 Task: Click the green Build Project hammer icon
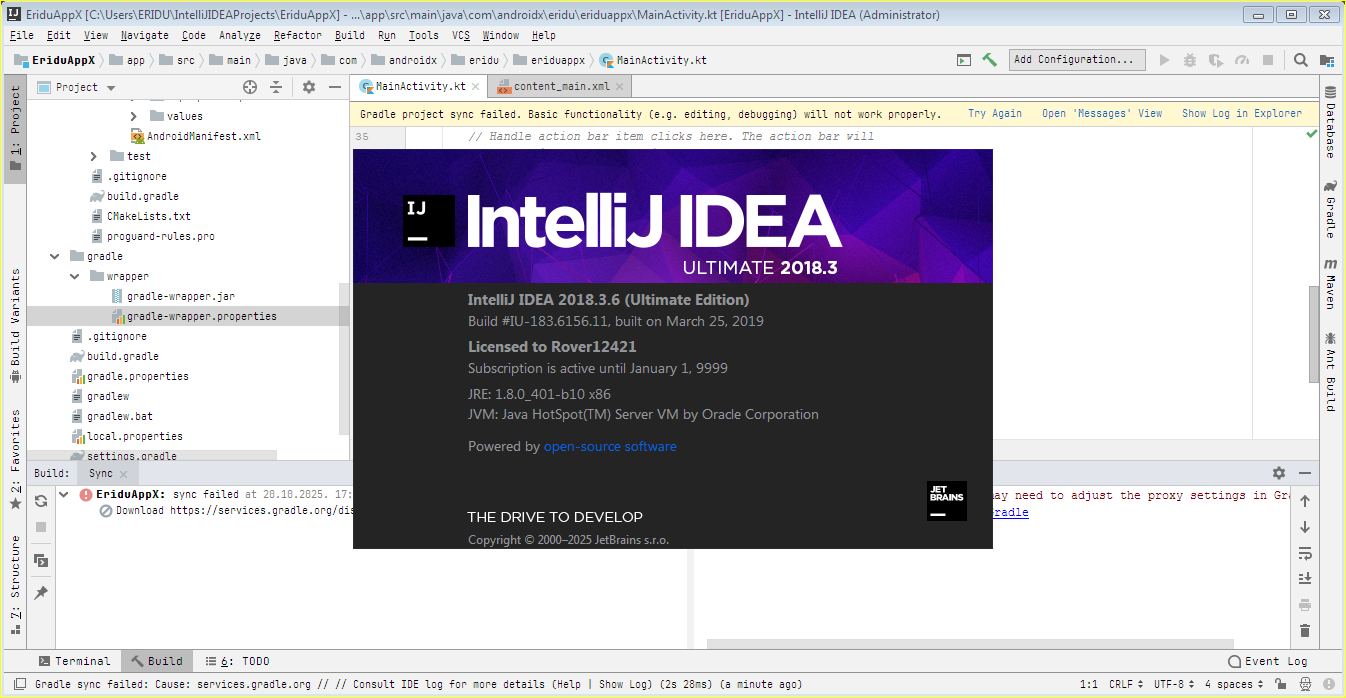click(x=989, y=60)
